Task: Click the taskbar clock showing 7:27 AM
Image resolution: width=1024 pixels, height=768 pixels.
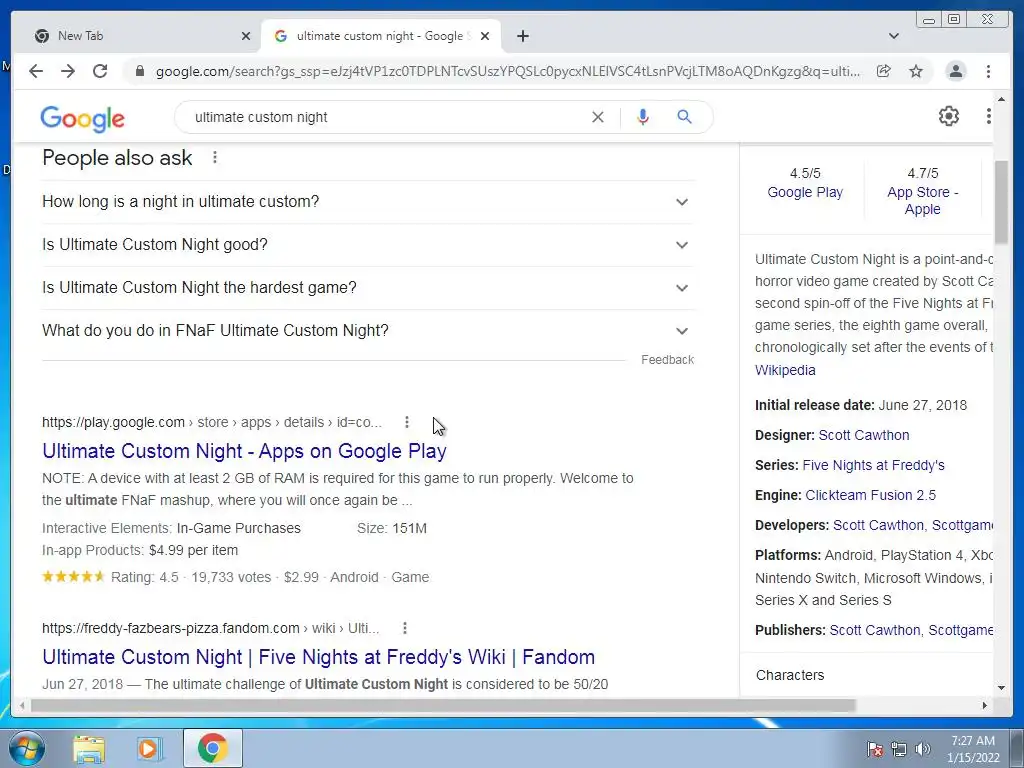Action: click(x=973, y=749)
